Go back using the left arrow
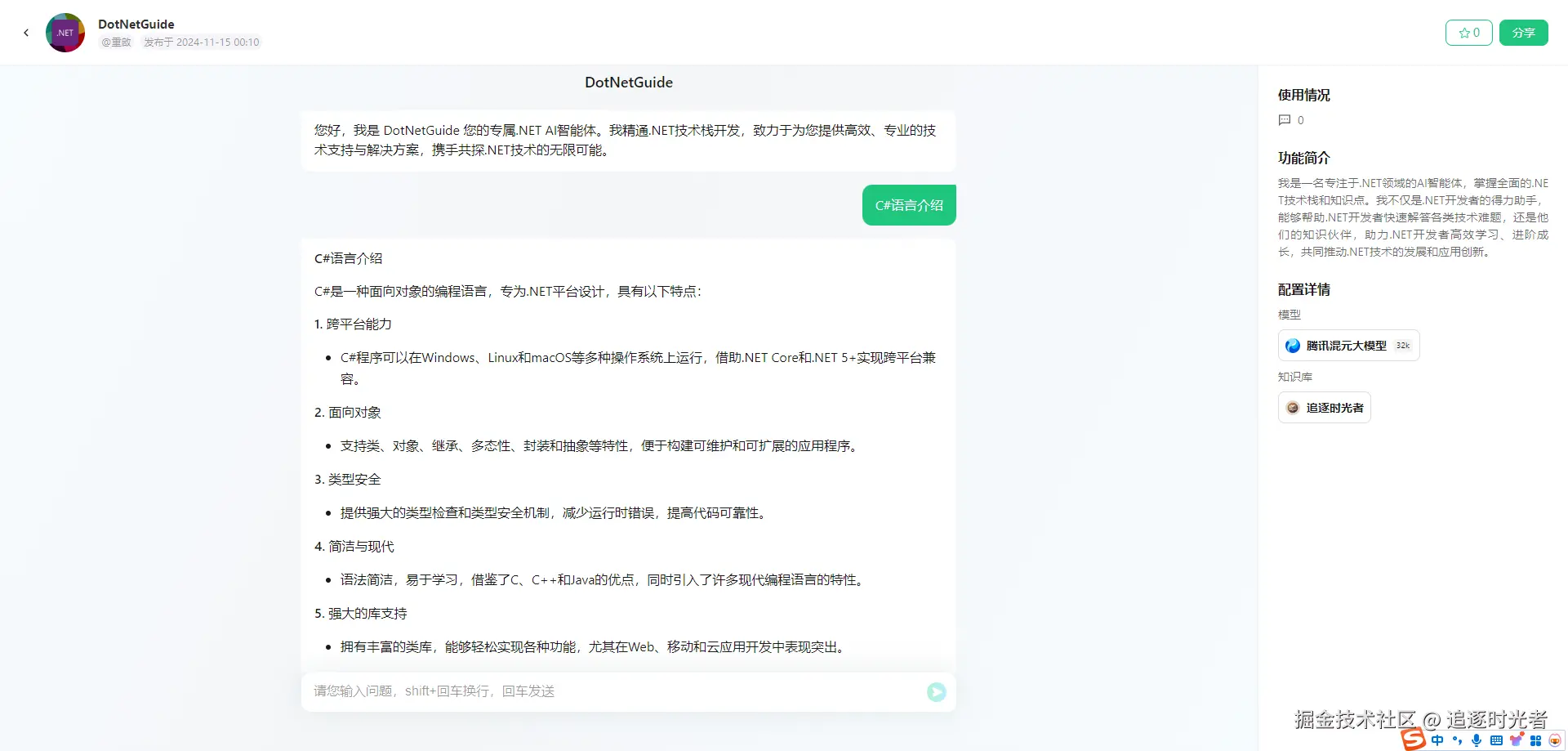The width and height of the screenshot is (1568, 751). pyautogui.click(x=26, y=33)
